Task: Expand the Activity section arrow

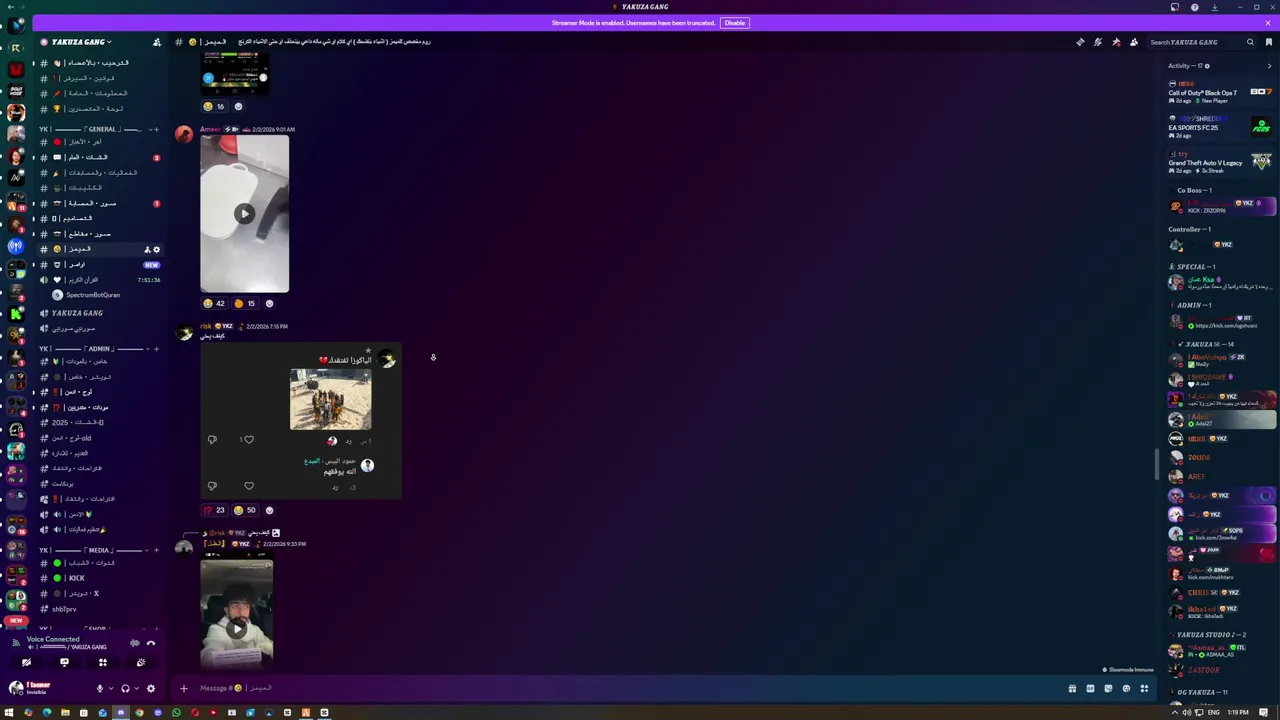Action: pyautogui.click(x=1269, y=66)
